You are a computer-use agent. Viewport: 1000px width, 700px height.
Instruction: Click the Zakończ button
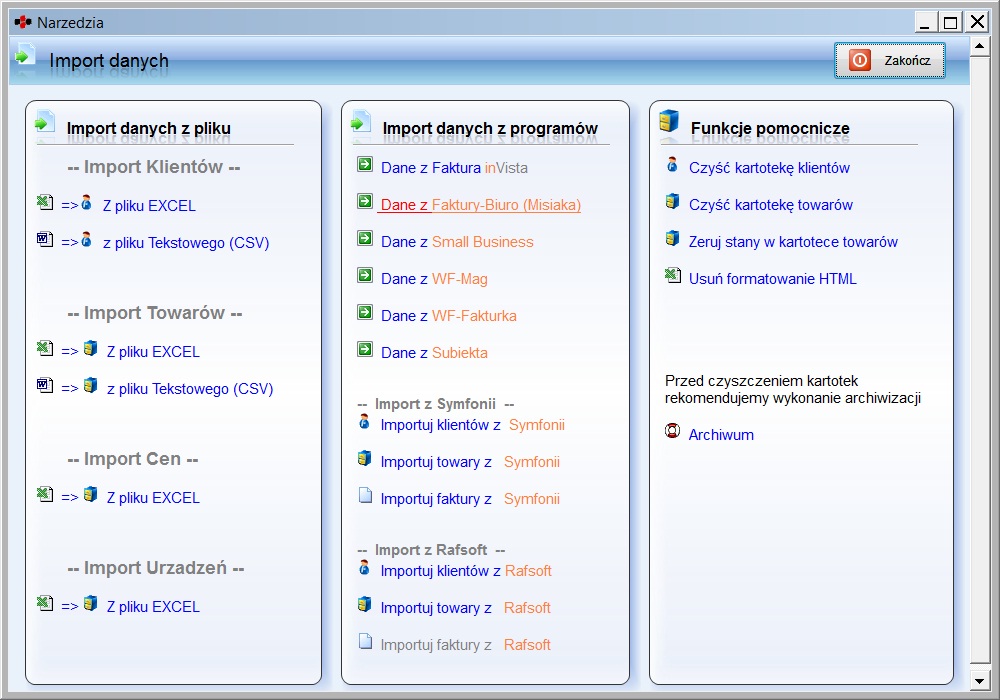click(890, 61)
